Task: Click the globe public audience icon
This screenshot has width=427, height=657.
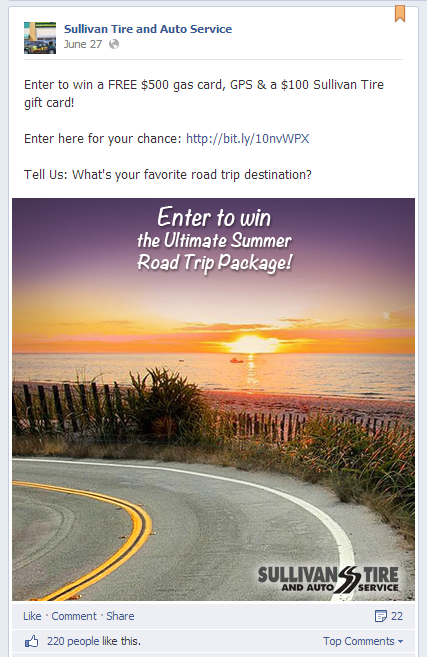Action: coord(114,44)
